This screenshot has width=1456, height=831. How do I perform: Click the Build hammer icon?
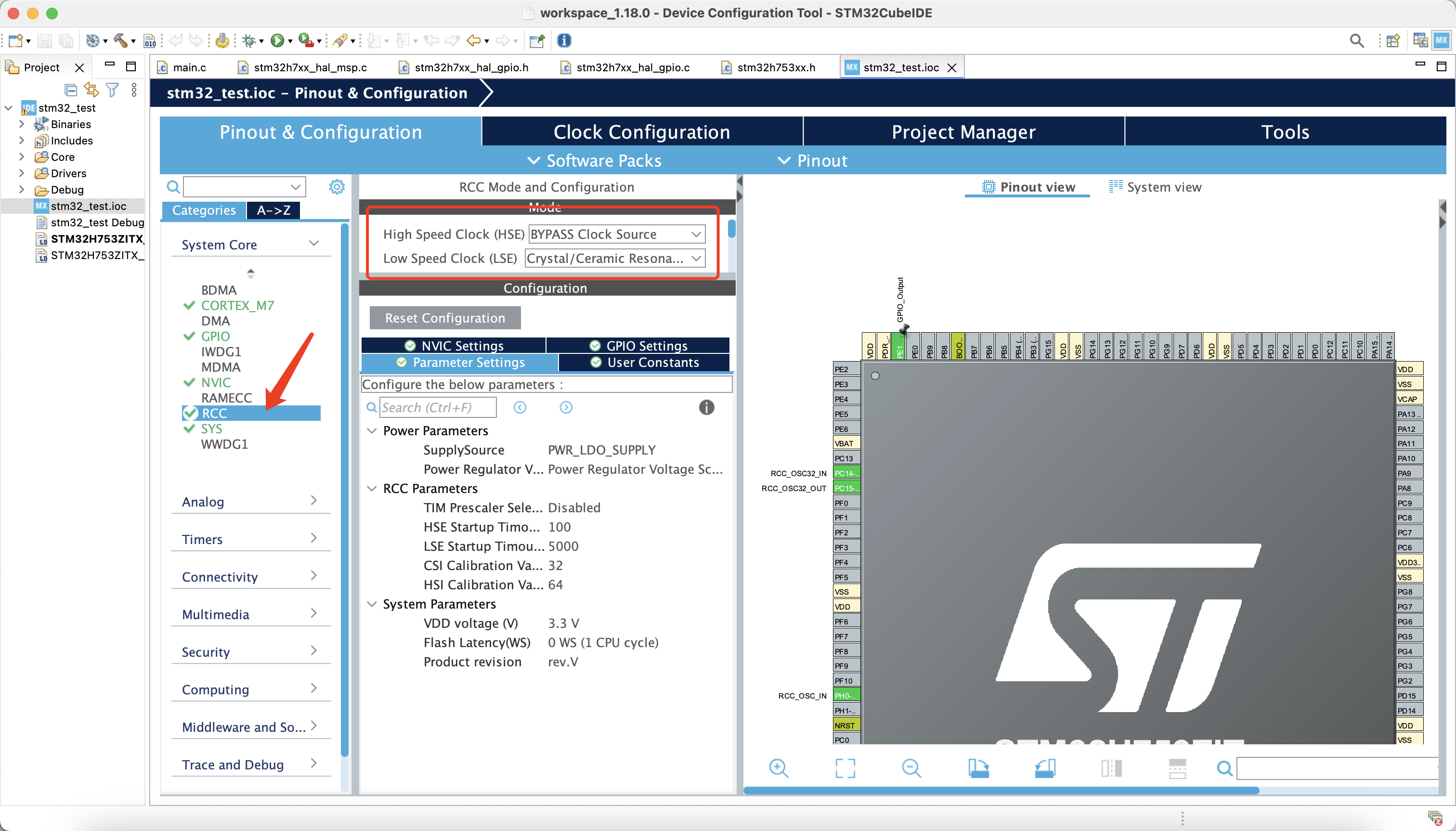tap(120, 40)
